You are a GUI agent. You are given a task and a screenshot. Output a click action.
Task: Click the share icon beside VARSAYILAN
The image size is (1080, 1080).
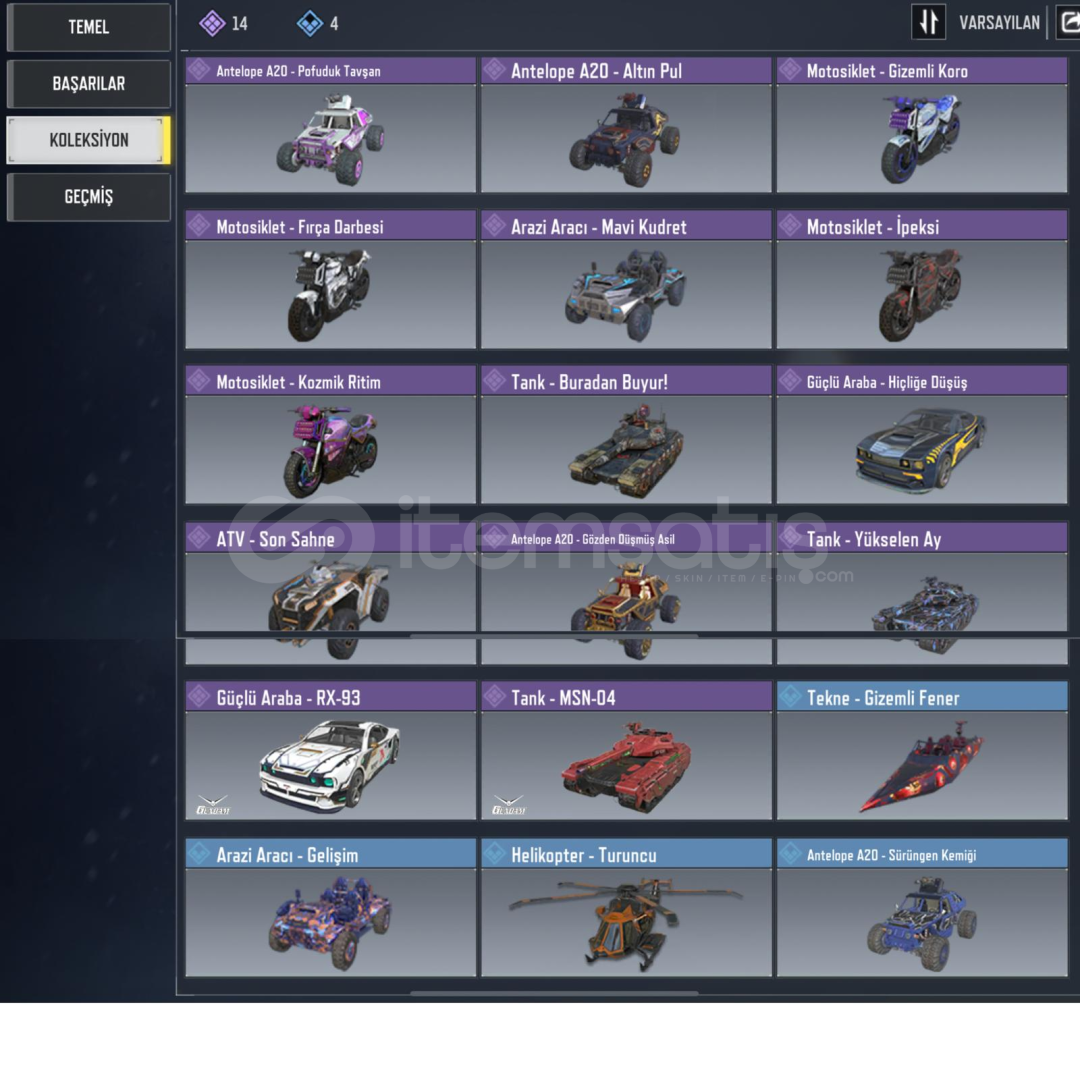click(x=1069, y=22)
